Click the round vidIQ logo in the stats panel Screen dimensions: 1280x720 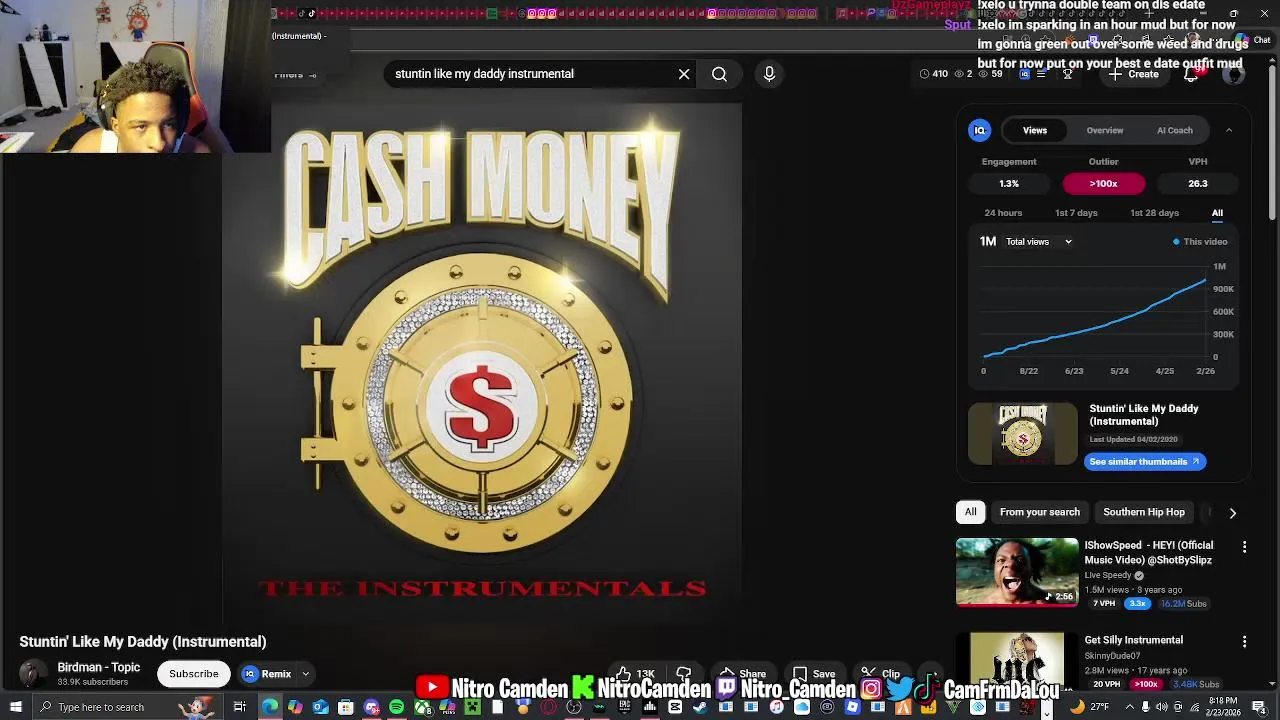980,130
